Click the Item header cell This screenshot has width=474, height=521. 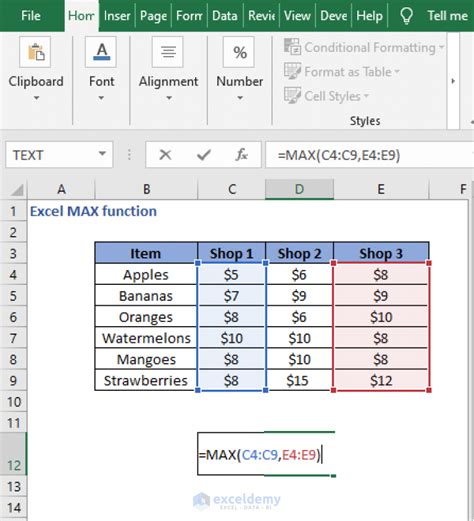coord(146,253)
